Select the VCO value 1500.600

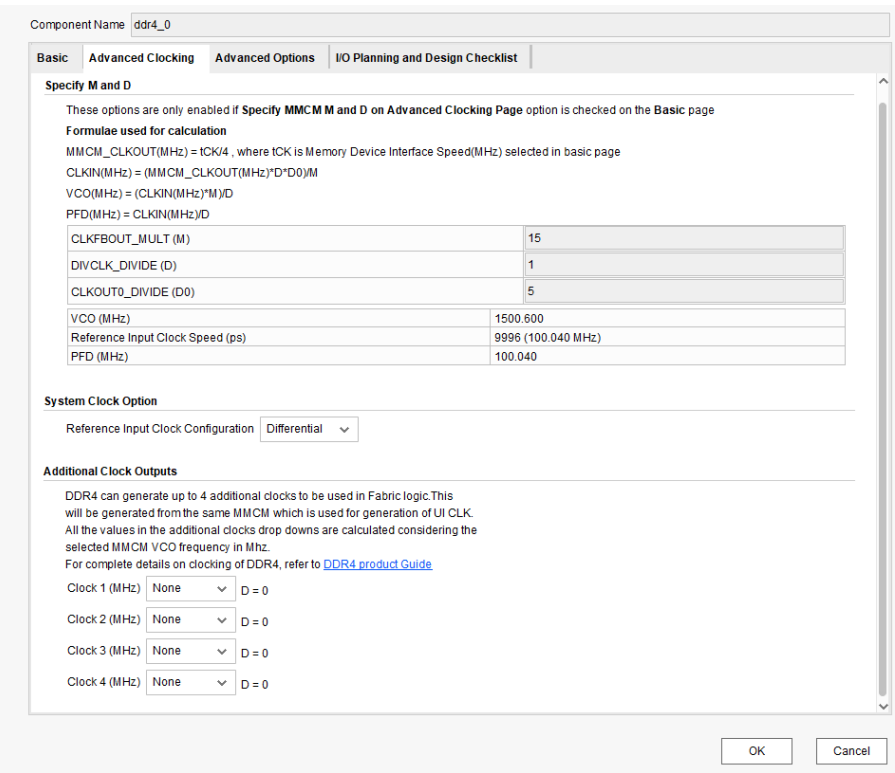[519, 319]
